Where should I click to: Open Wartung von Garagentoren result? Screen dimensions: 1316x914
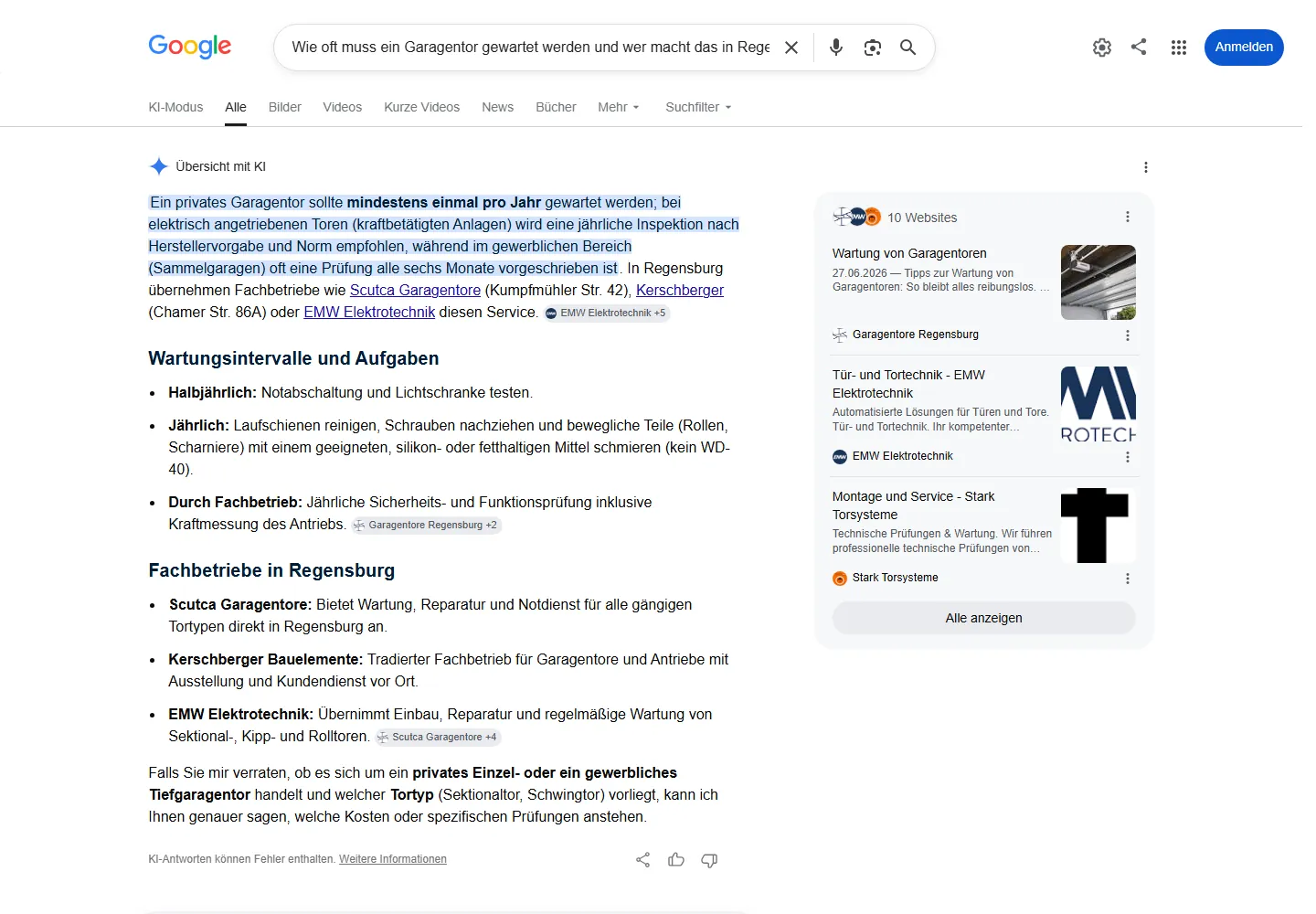click(909, 253)
